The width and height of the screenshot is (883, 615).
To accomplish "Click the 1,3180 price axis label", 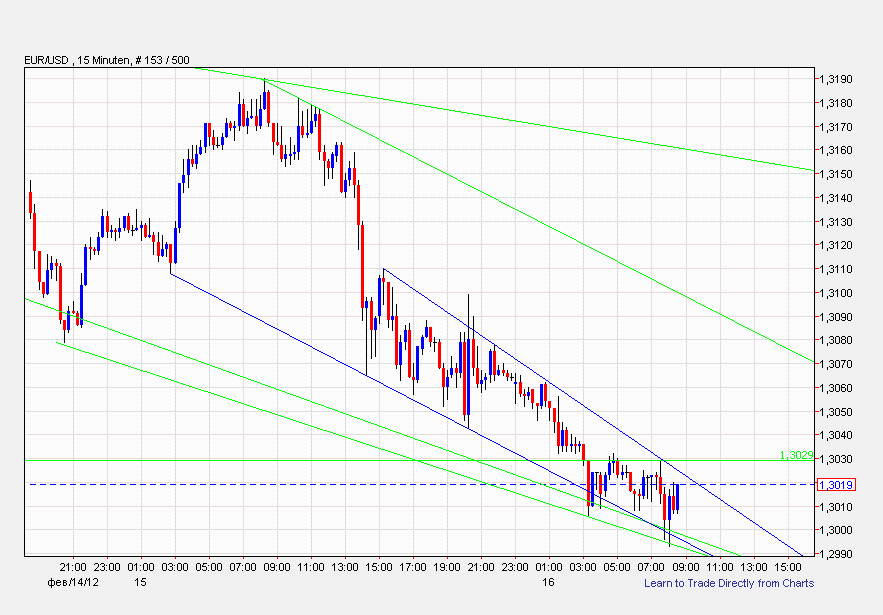I will [836, 103].
